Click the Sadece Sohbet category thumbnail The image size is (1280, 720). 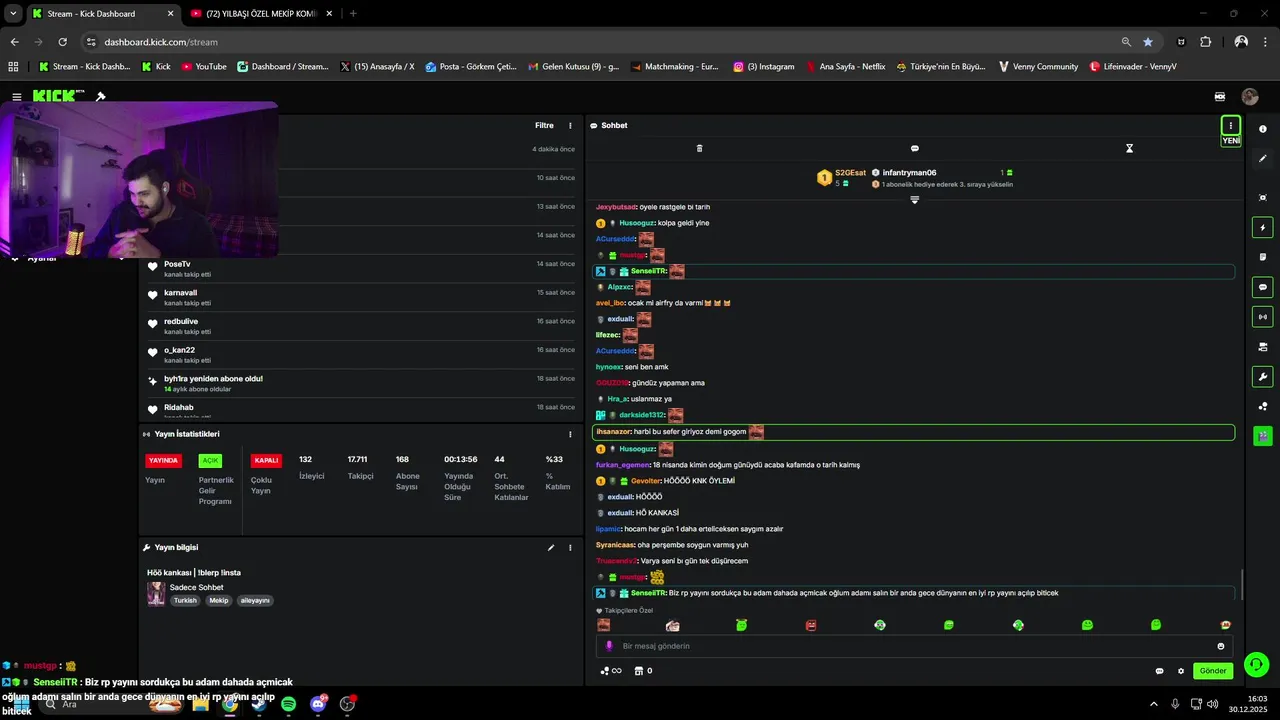(156, 594)
